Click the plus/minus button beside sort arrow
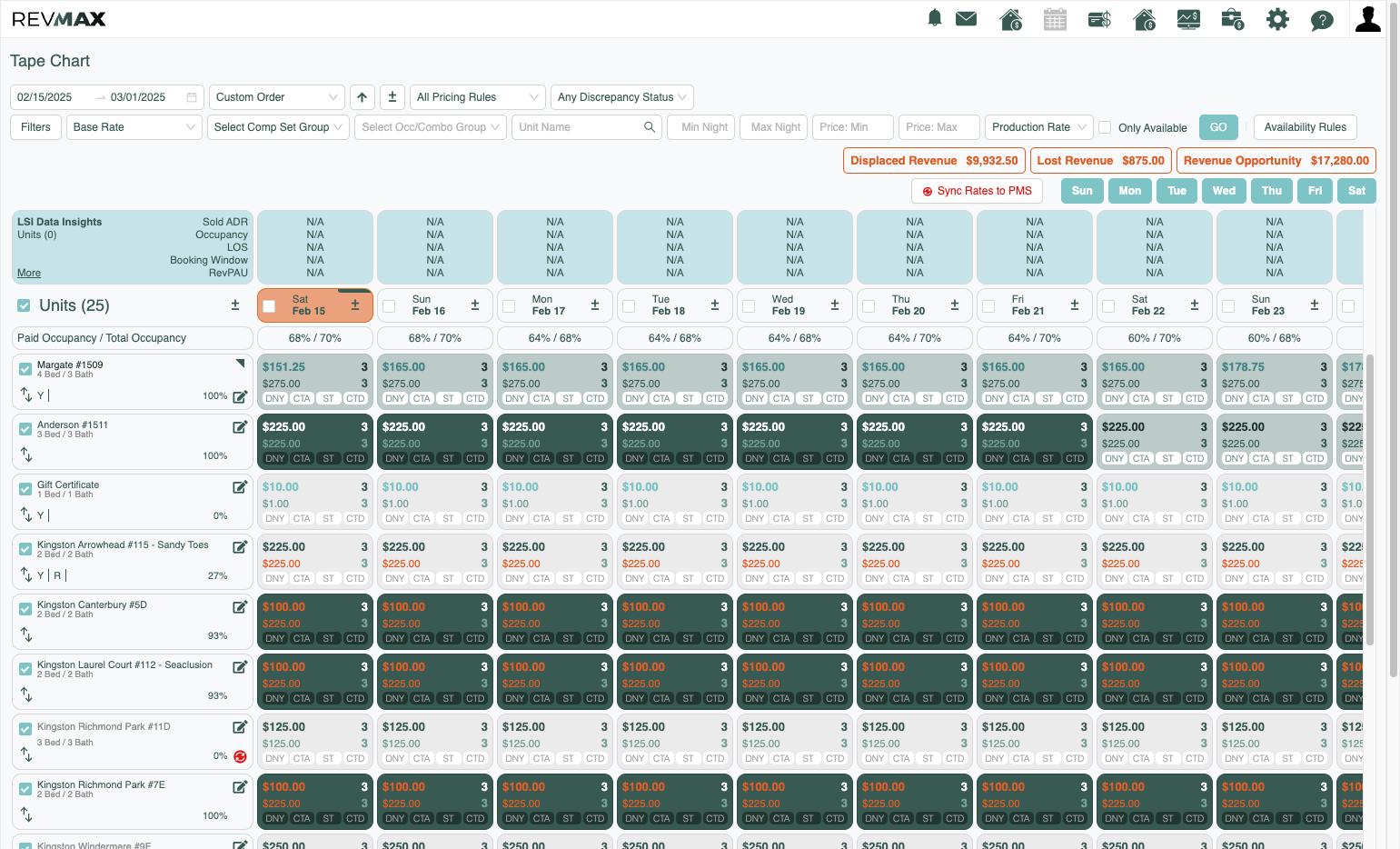This screenshot has height=849, width=1400. point(392,97)
